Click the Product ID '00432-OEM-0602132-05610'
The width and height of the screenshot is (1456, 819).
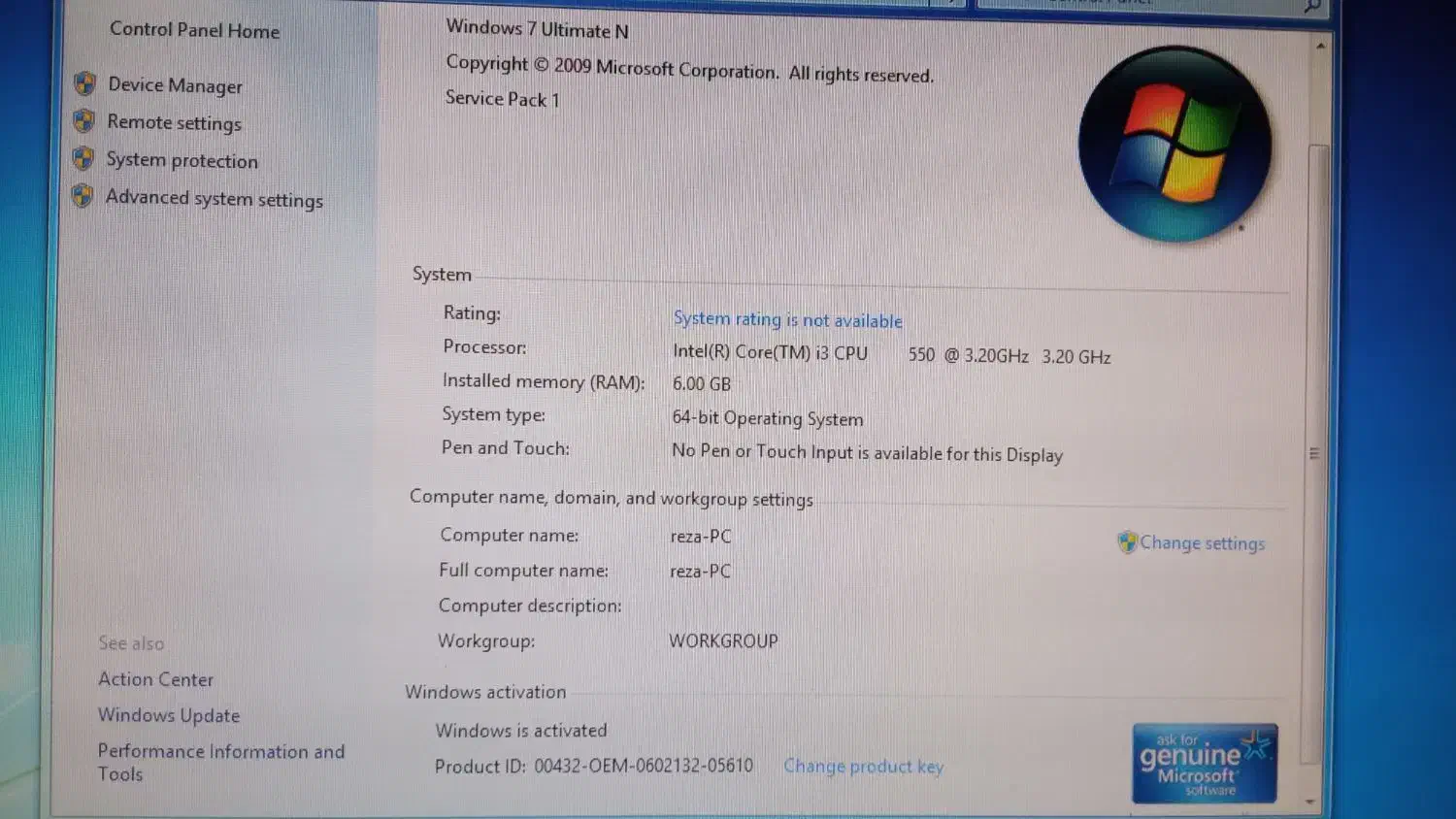pos(644,766)
